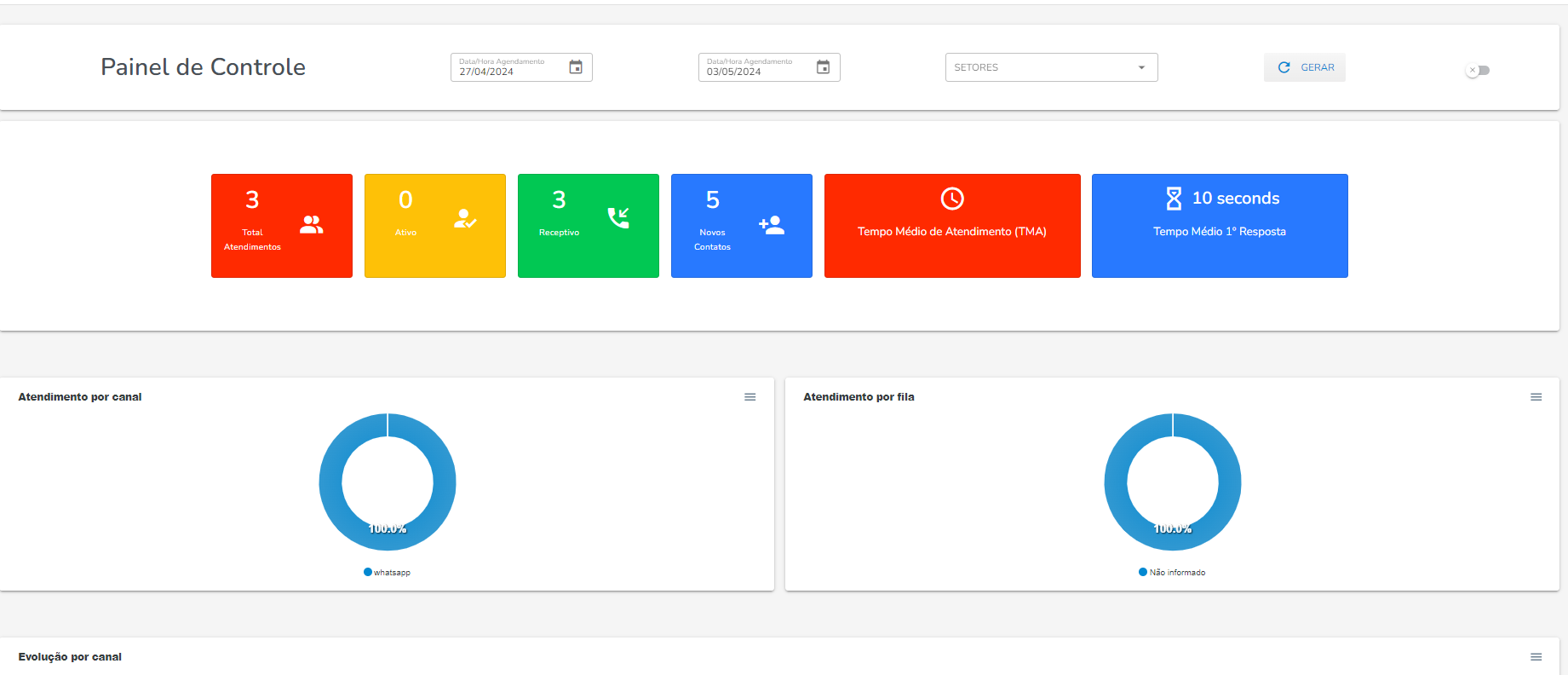1568x675 pixels.
Task: Expand the SETORES dropdown
Action: (1051, 67)
